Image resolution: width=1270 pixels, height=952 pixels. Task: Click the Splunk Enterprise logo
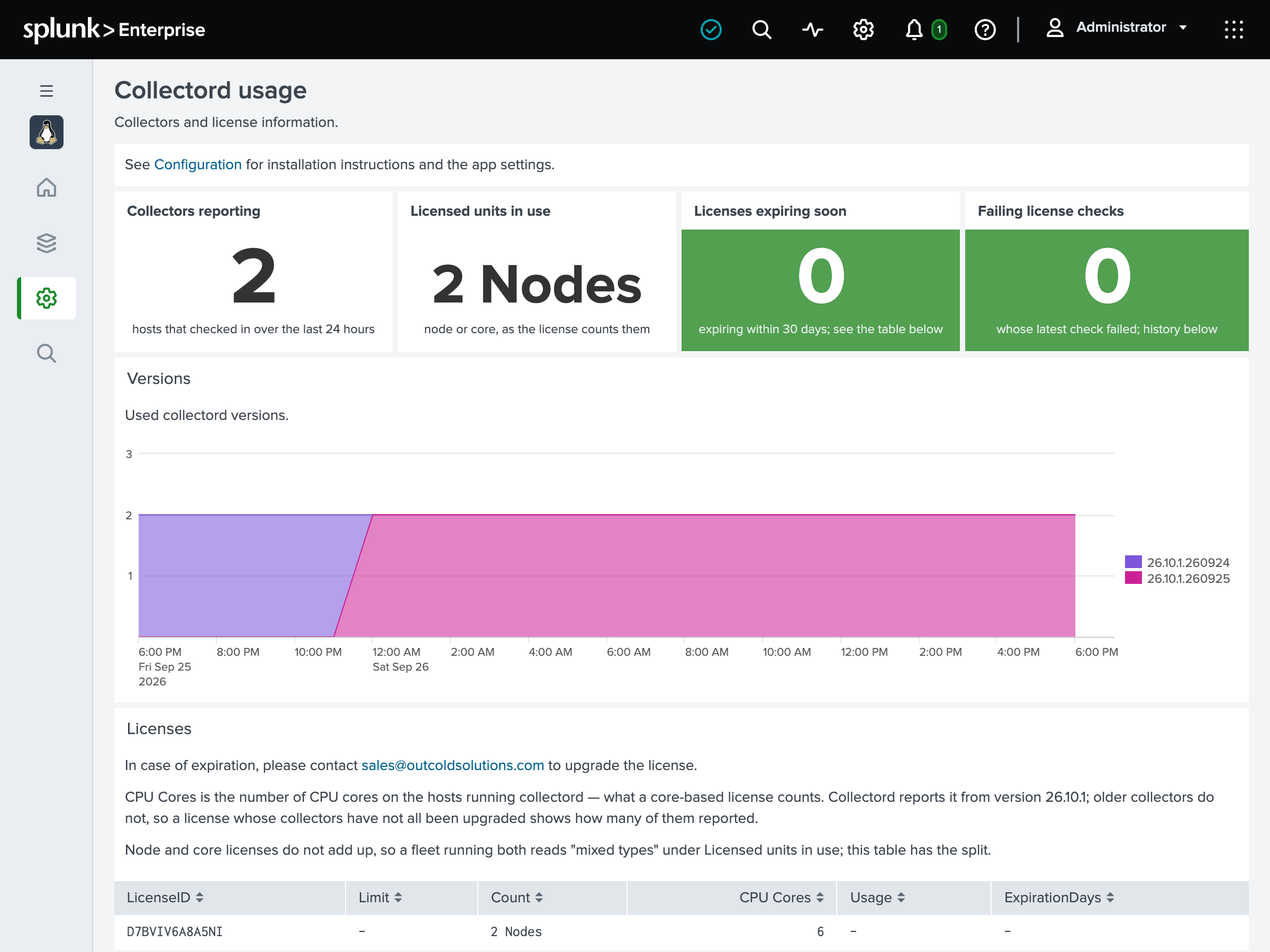point(114,29)
